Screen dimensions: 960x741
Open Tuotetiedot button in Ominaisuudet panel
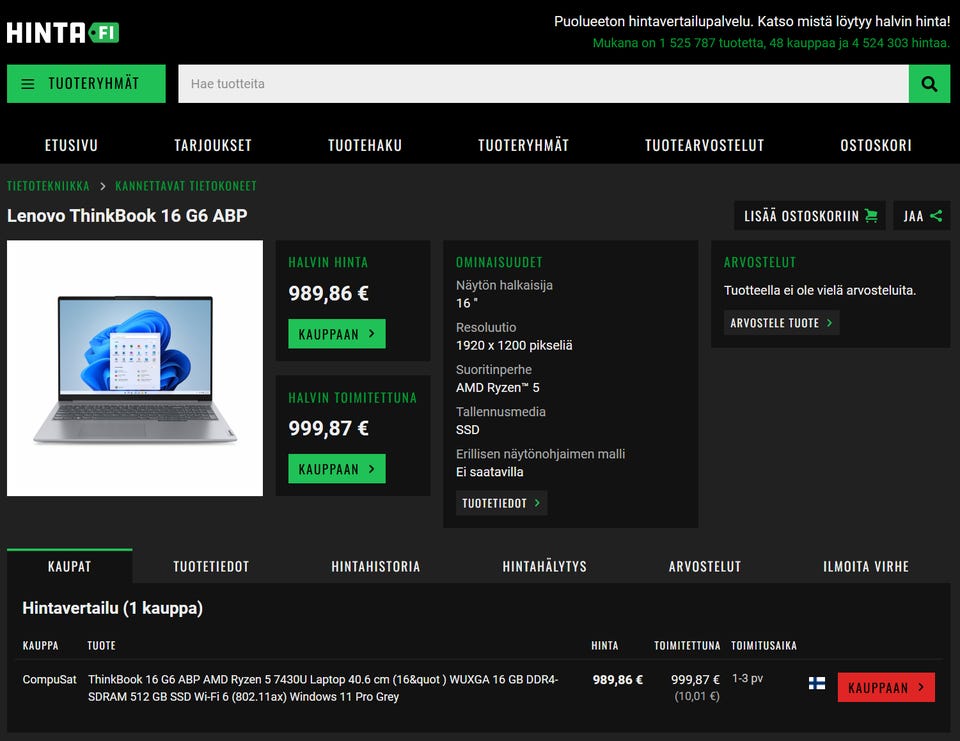coord(501,503)
